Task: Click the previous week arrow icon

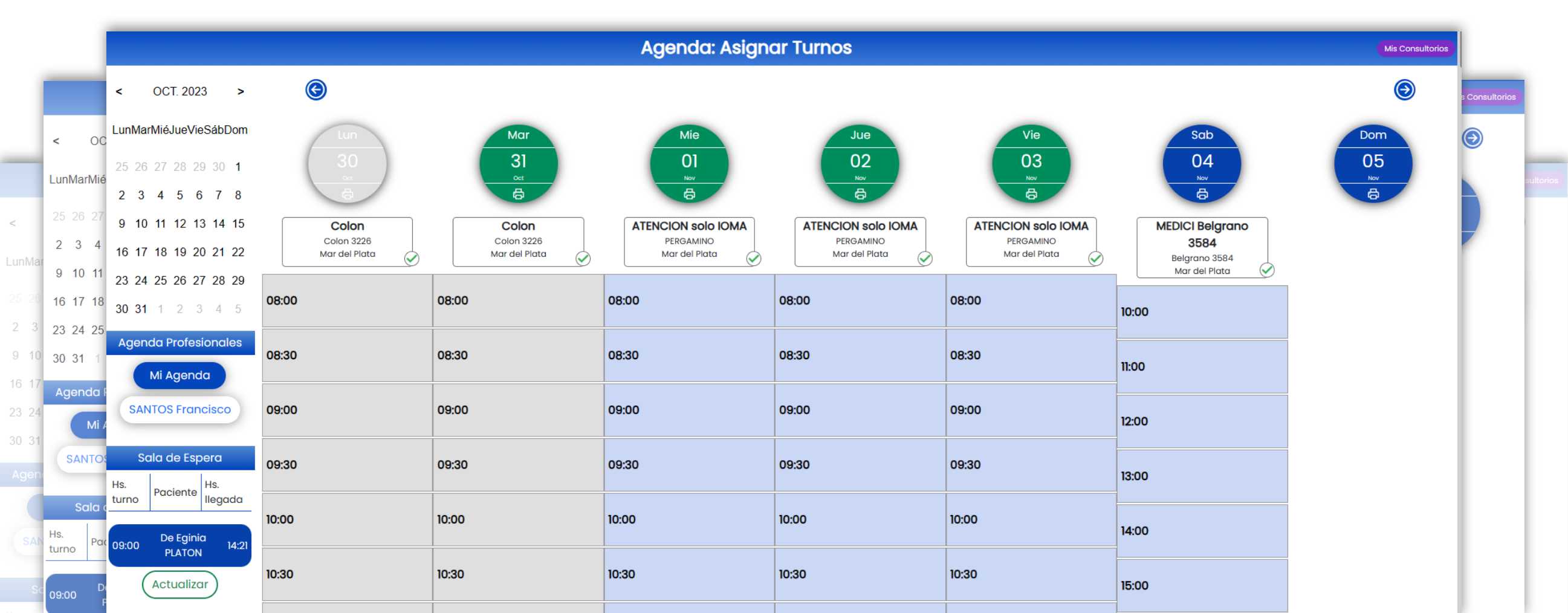Action: tap(316, 90)
